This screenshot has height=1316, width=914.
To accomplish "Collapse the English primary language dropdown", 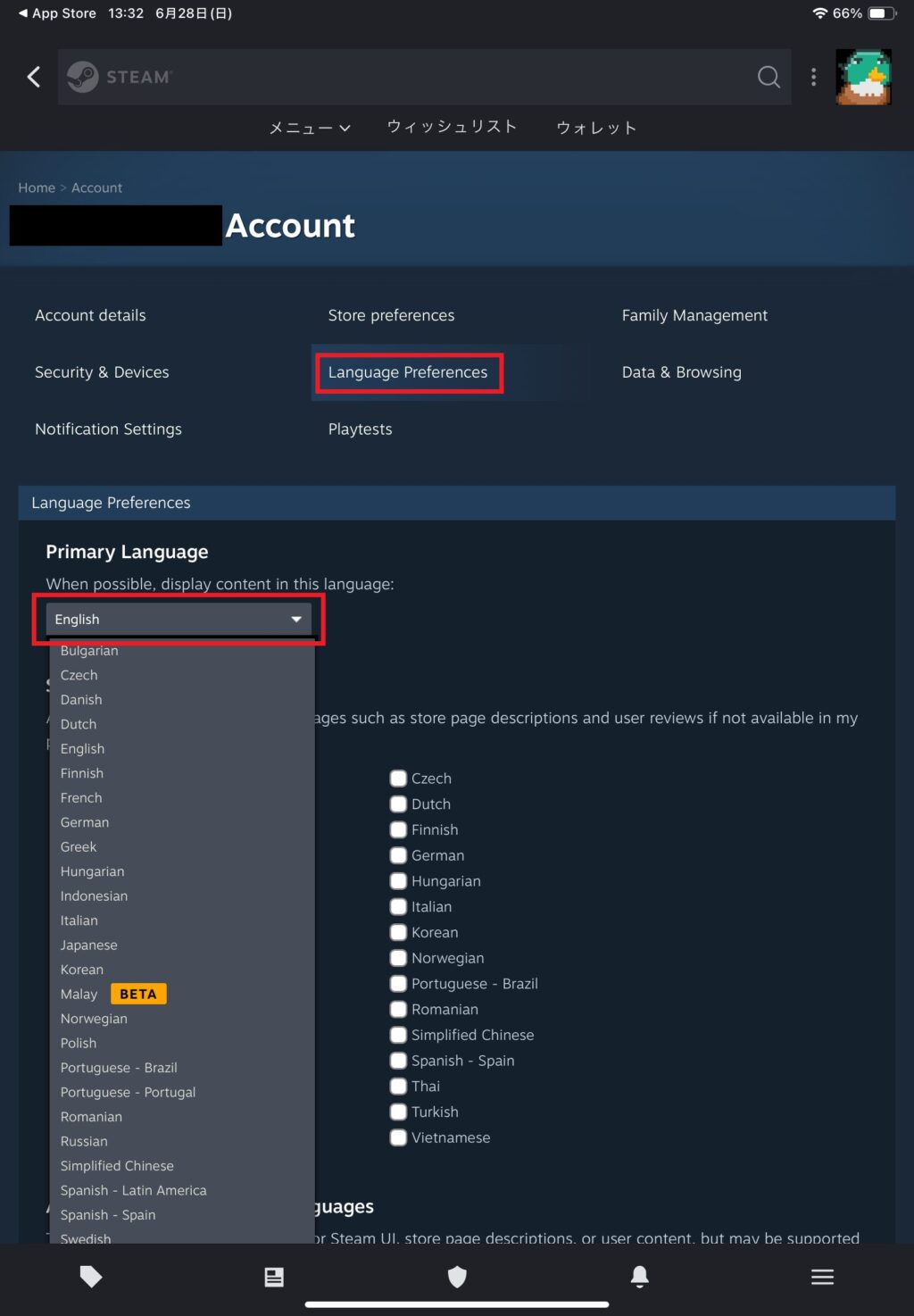I will 179,619.
